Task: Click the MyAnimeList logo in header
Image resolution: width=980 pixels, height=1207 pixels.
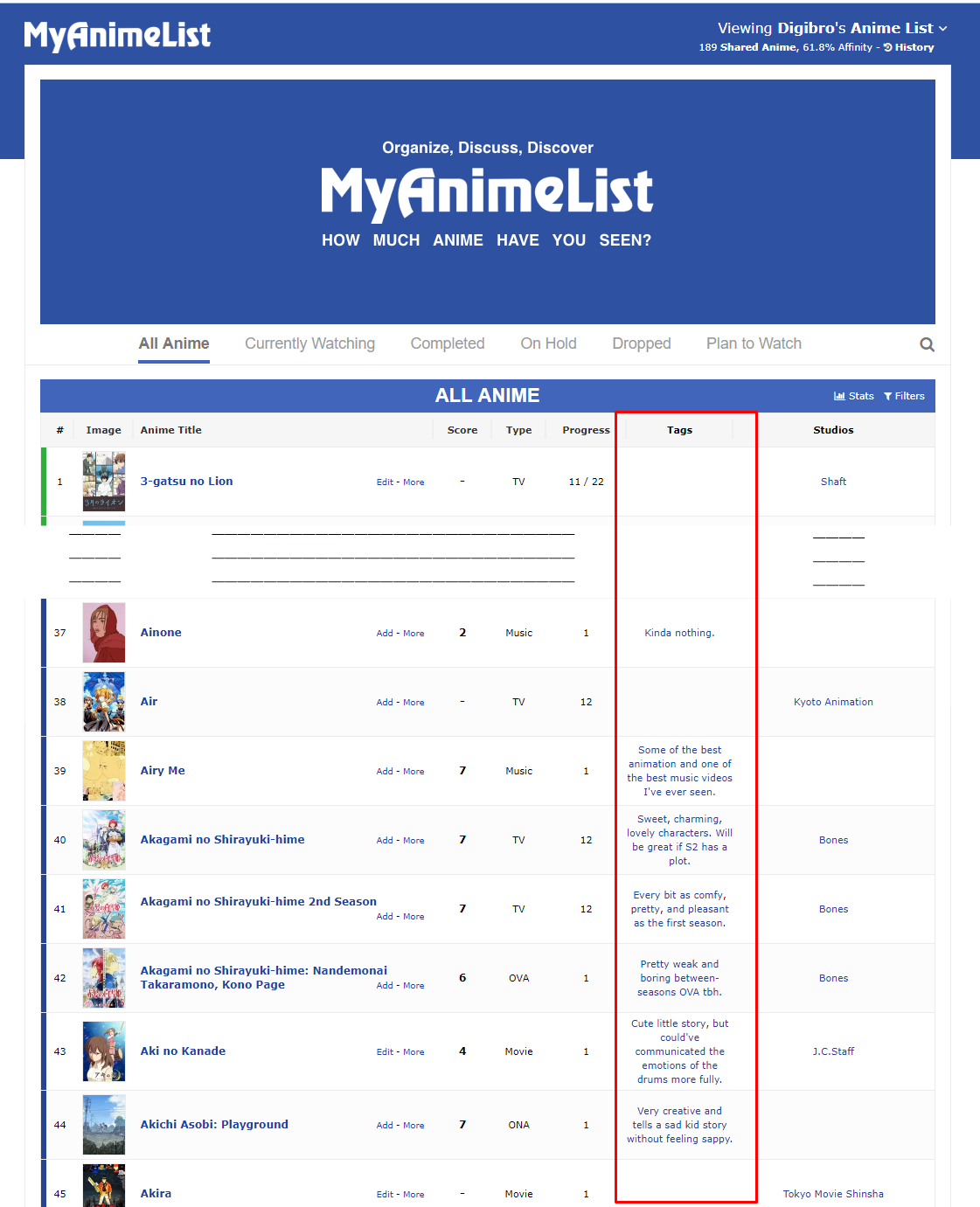Action: point(117,35)
